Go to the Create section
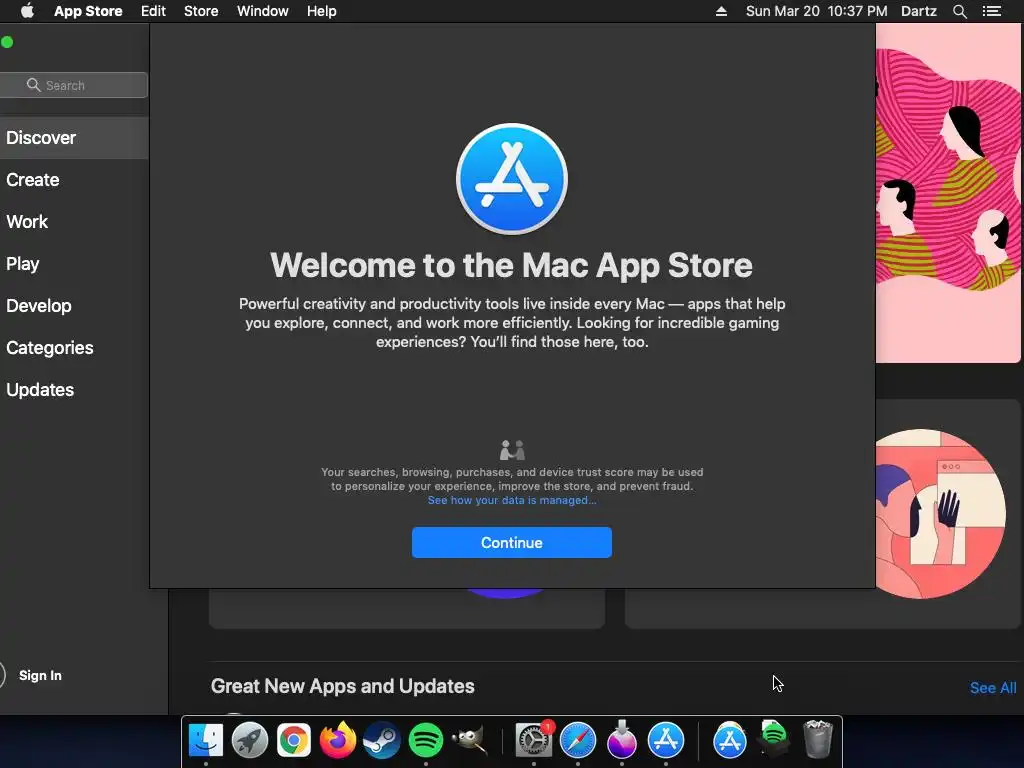1024x768 pixels. (x=33, y=180)
